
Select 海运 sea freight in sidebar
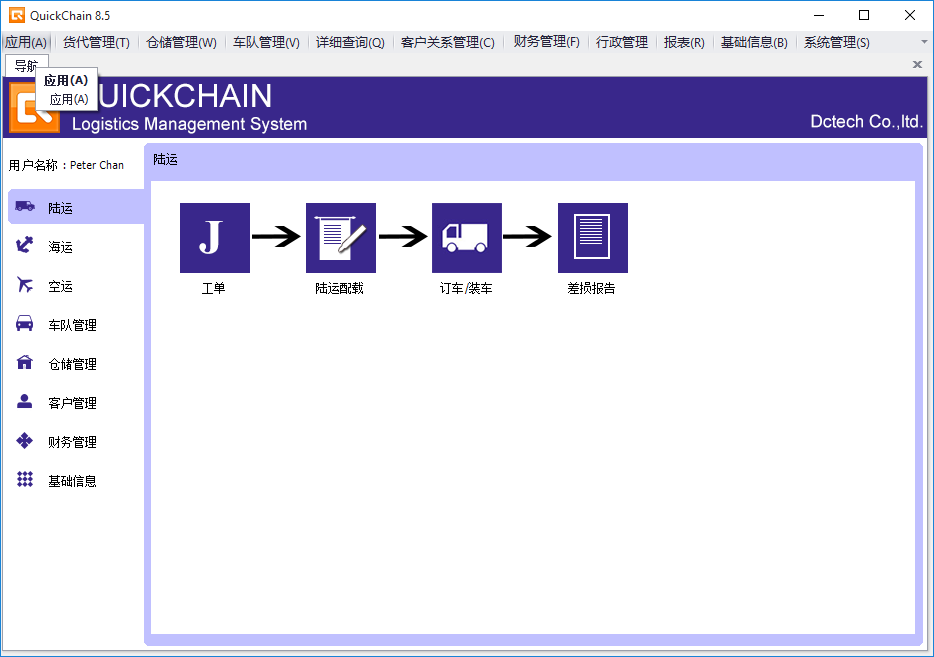(x=60, y=247)
